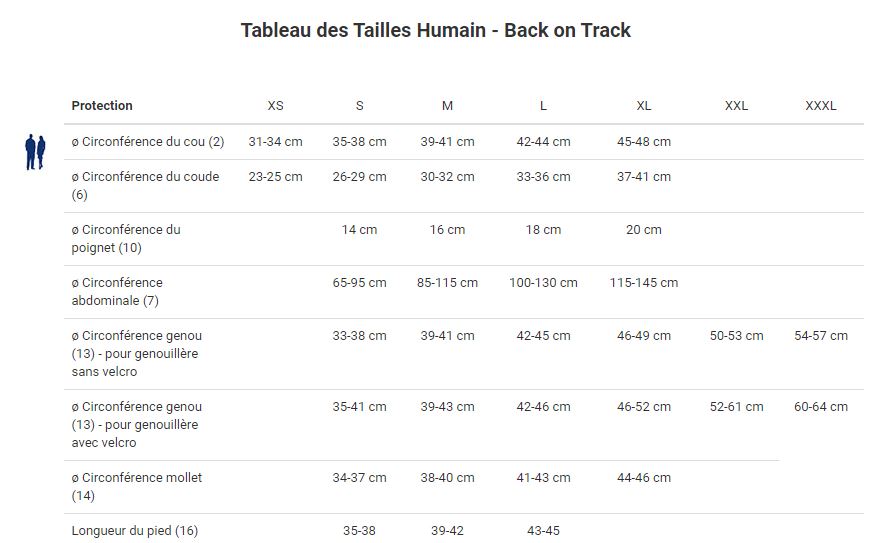Select the 43-45 foot length cell
The width and height of the screenshot is (893, 543).
[x=543, y=531]
